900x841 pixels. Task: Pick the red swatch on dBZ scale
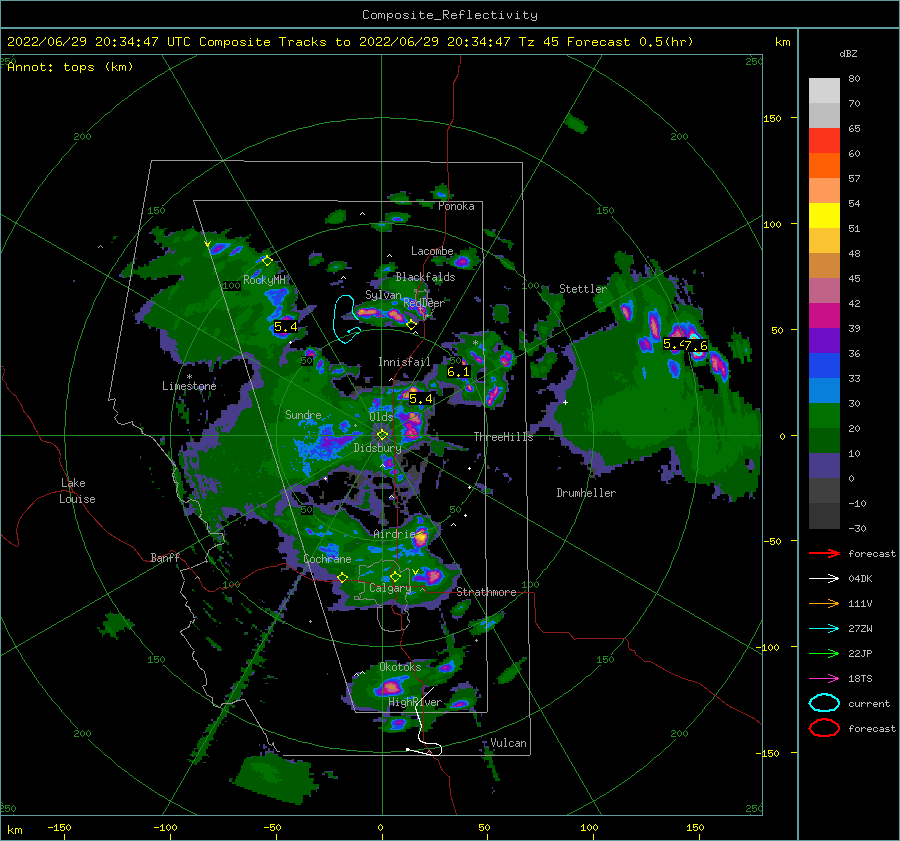(824, 141)
